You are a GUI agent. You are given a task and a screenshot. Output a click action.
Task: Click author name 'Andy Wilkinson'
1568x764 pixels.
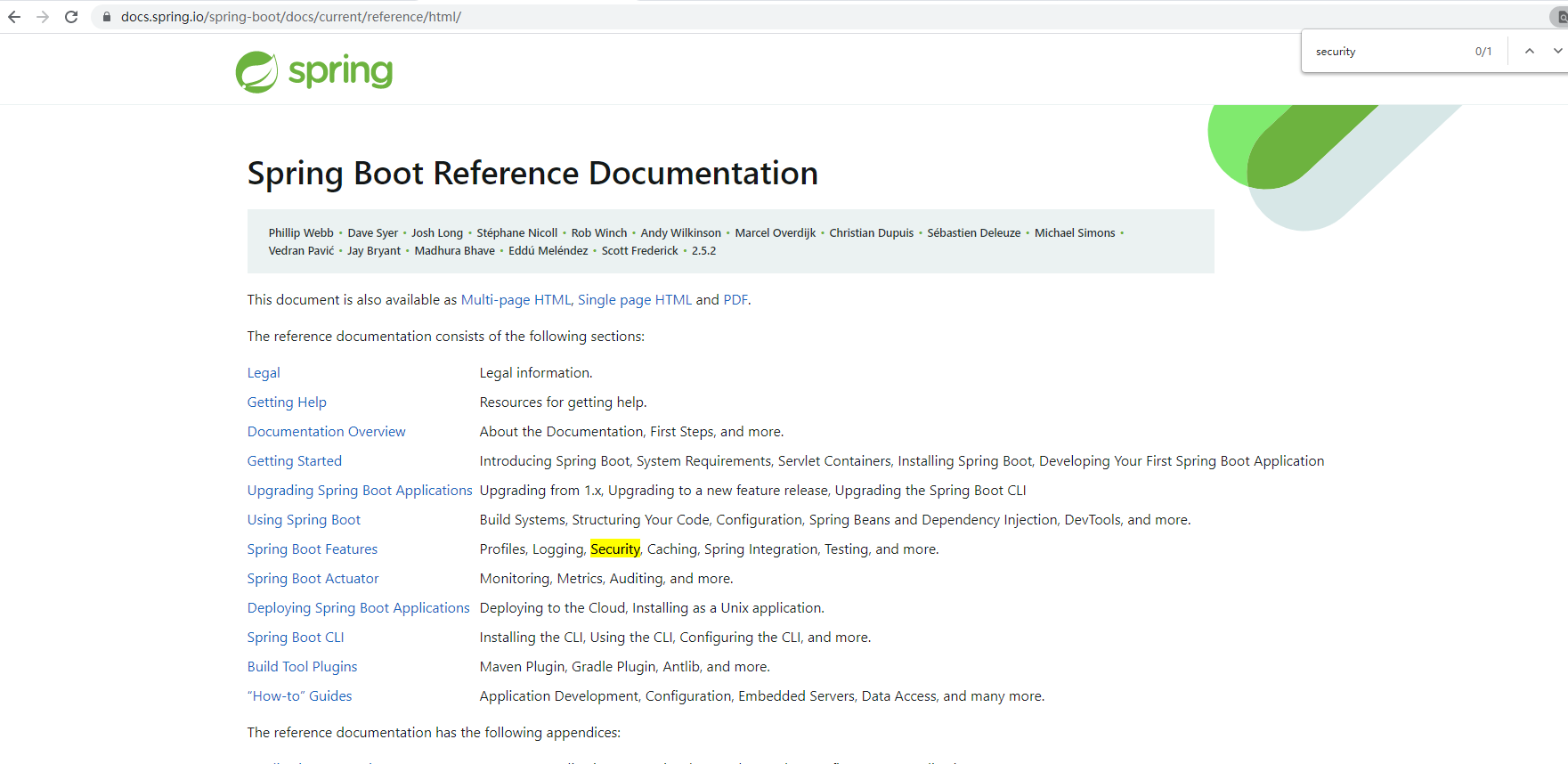click(x=681, y=233)
